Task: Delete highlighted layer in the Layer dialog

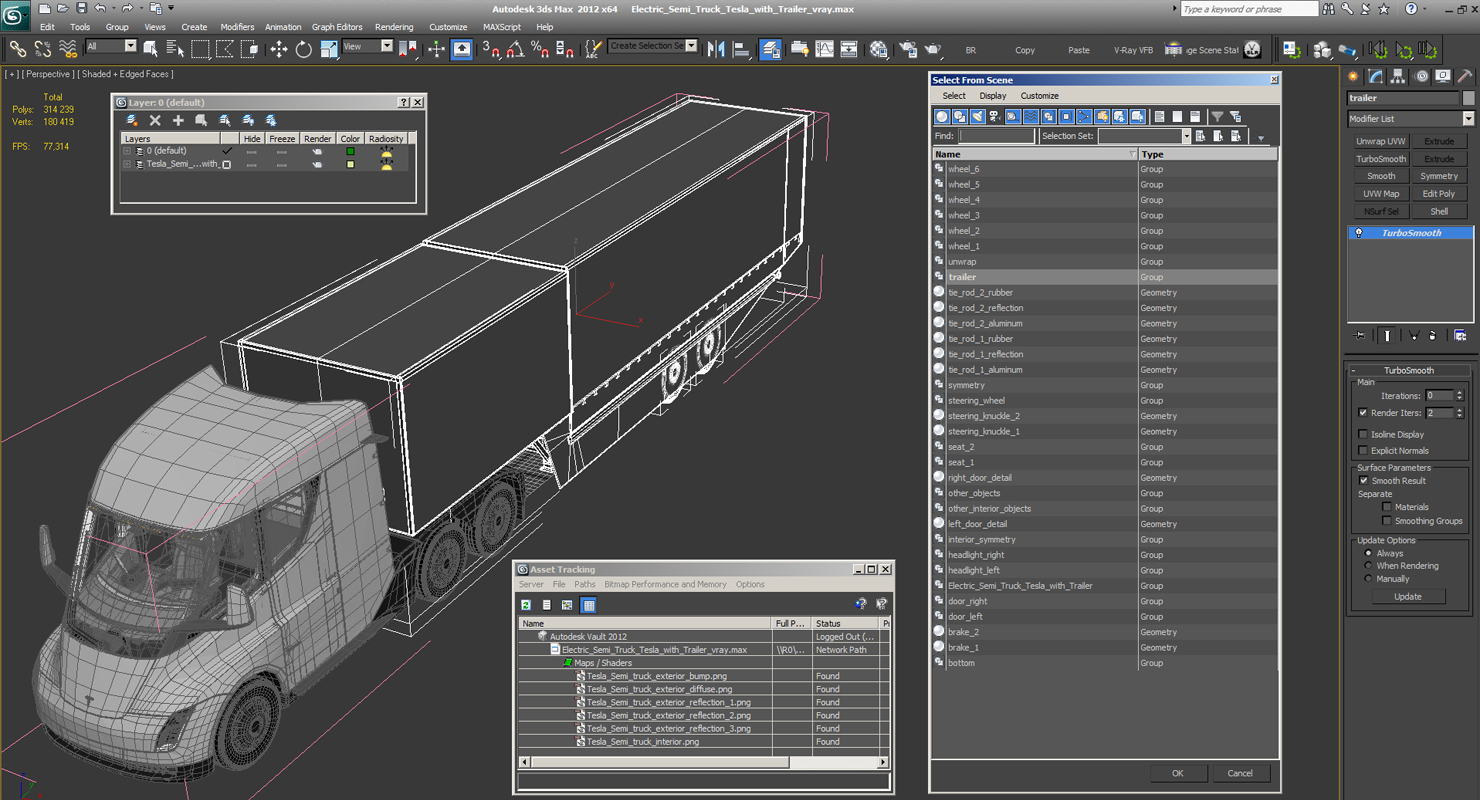Action: [x=155, y=120]
